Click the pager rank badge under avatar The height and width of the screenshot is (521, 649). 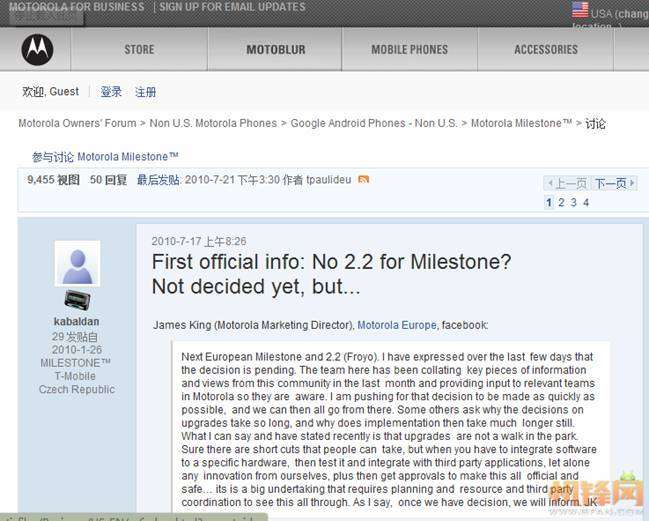[x=77, y=300]
